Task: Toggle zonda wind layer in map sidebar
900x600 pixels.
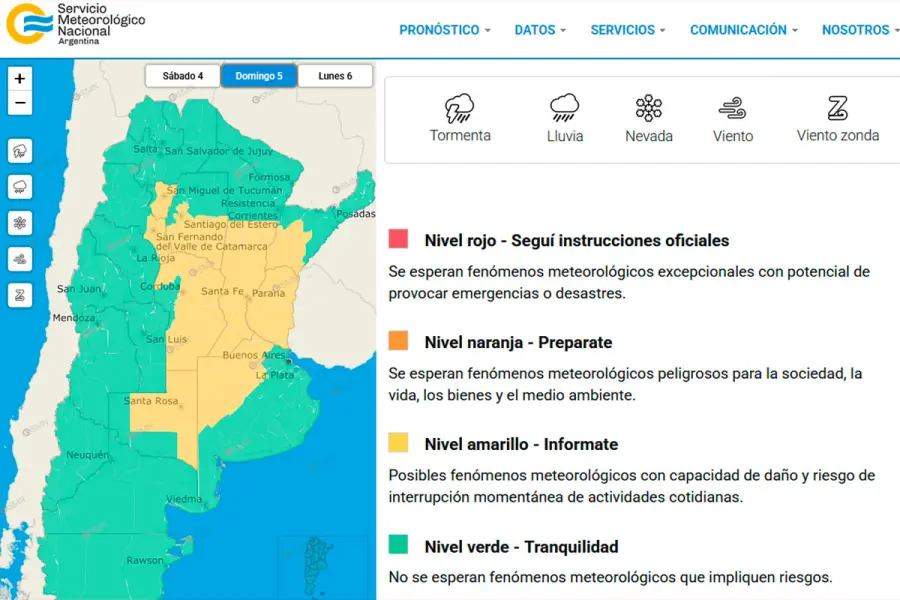Action: (x=20, y=295)
